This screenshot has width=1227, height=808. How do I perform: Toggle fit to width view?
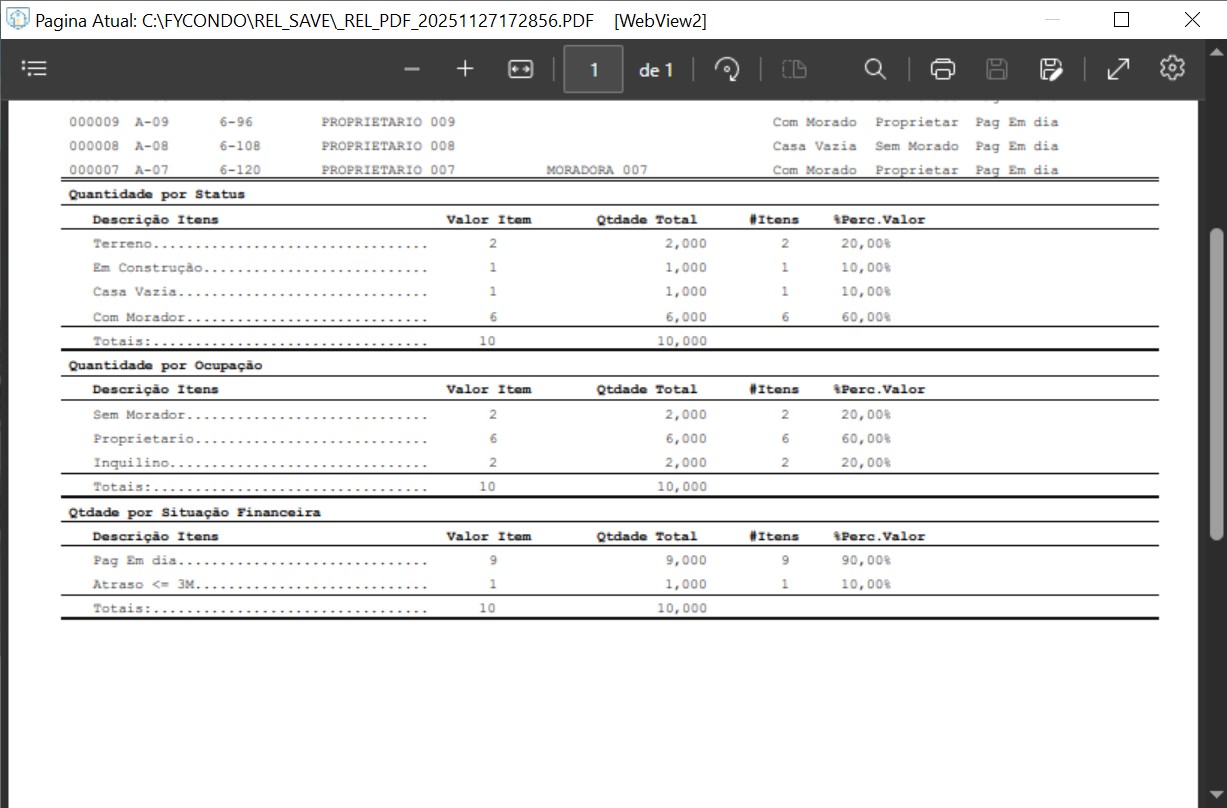(x=521, y=69)
